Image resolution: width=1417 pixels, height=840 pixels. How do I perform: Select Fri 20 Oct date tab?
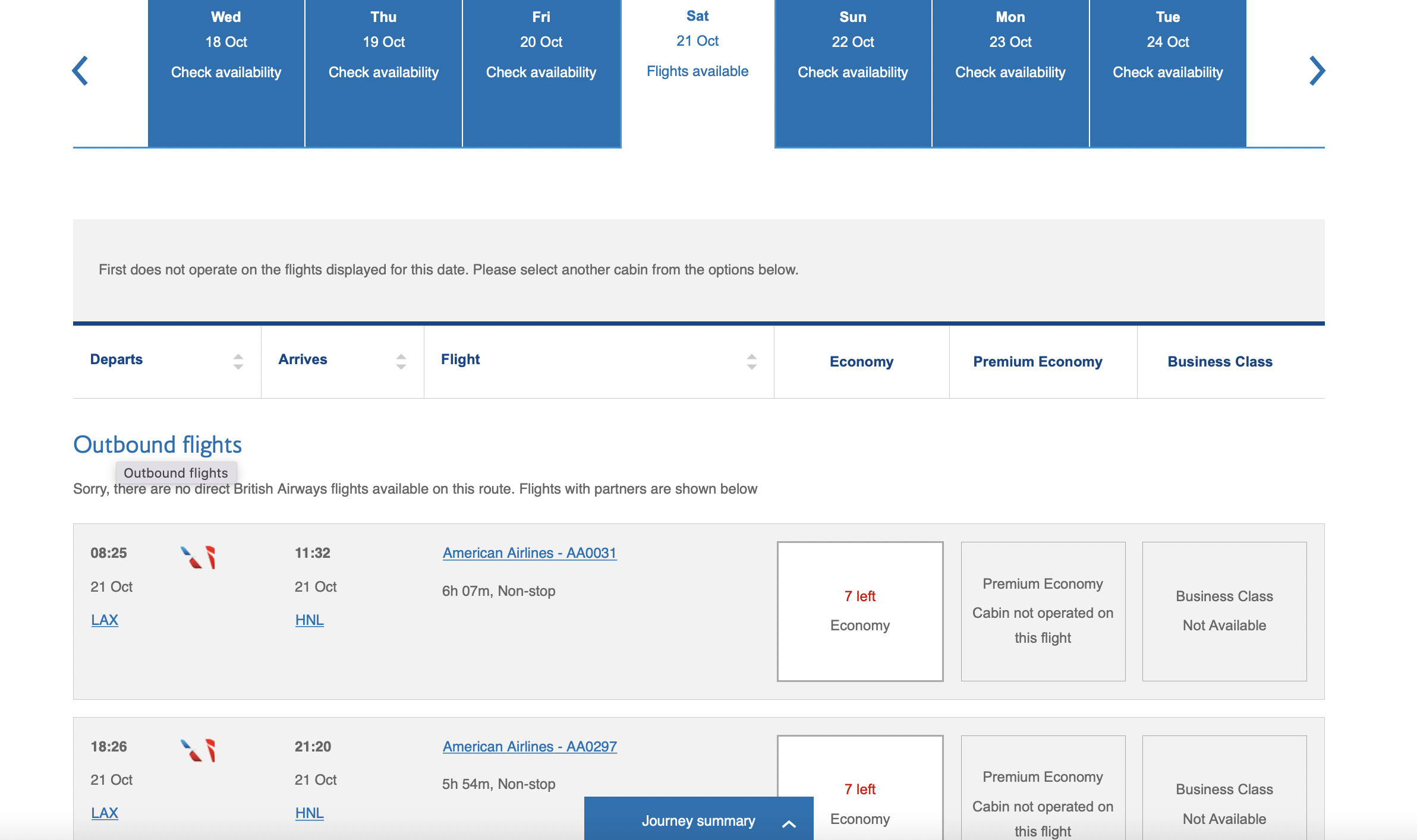pos(541,73)
